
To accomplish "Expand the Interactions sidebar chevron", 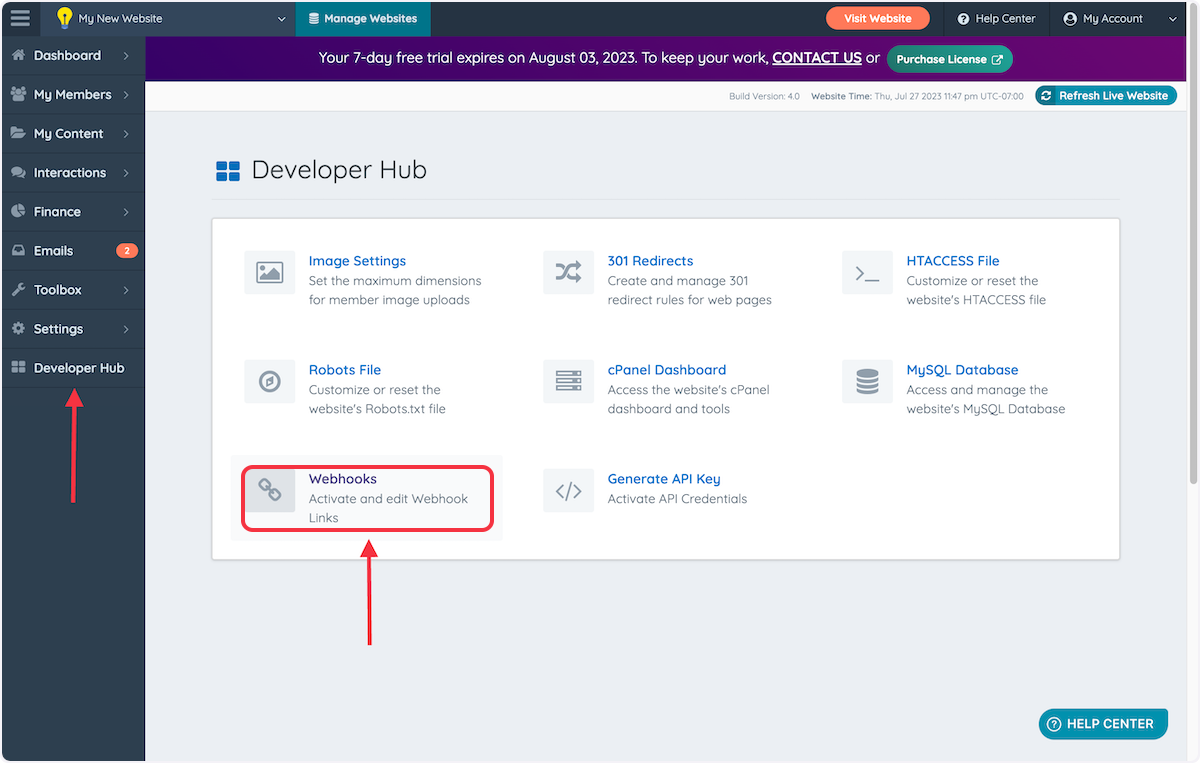I will point(126,172).
